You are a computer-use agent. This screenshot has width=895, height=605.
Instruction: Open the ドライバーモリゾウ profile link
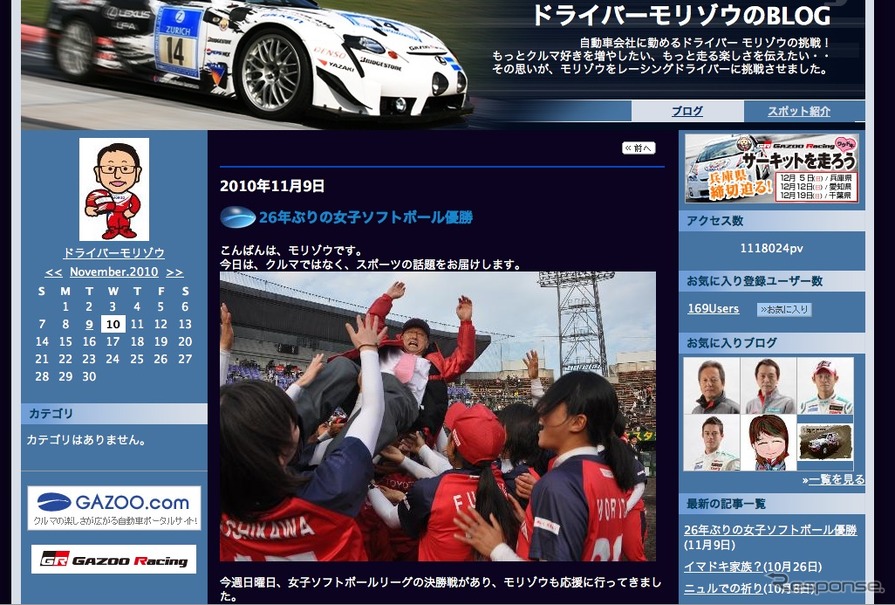point(114,253)
